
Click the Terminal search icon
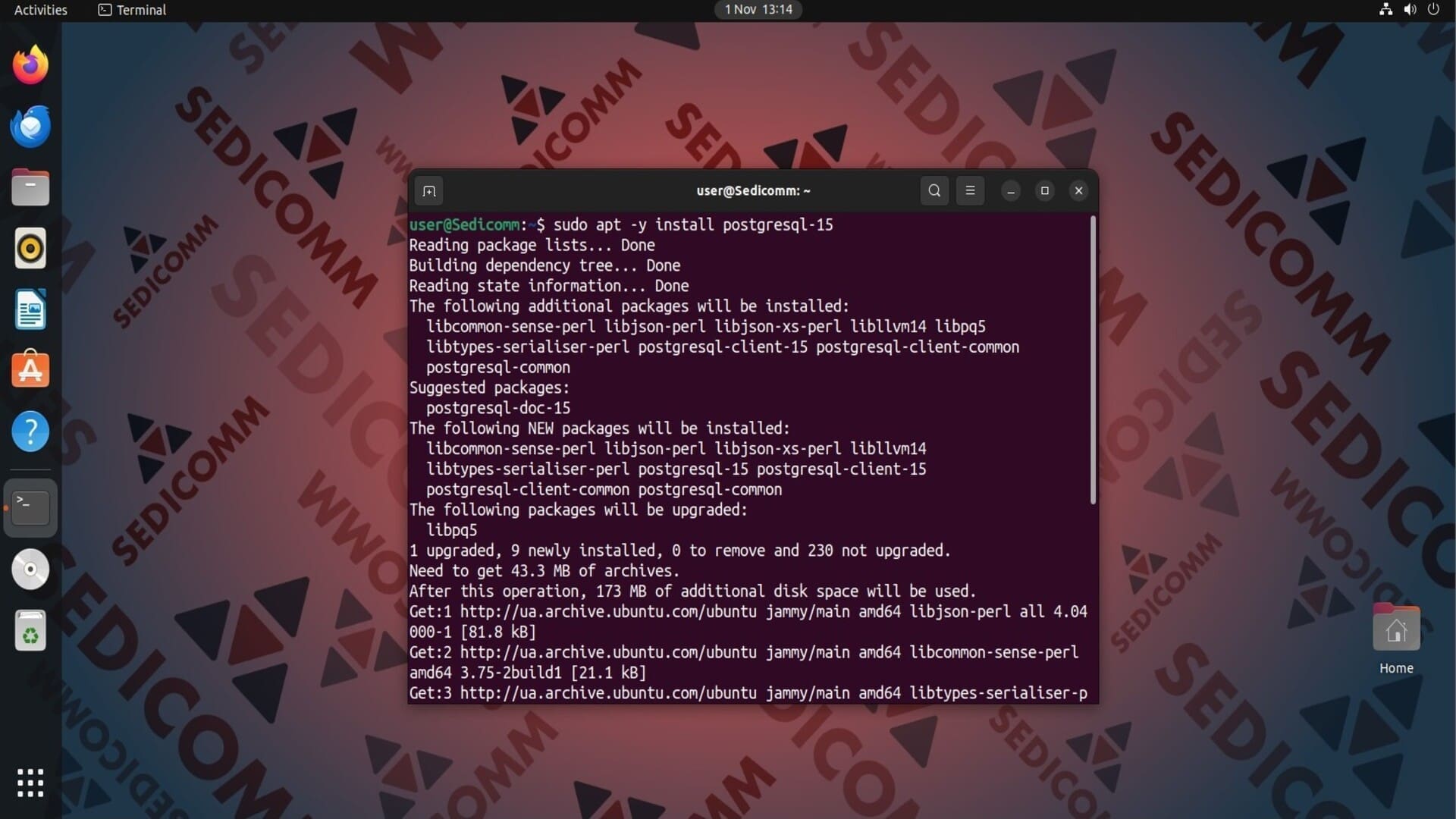[x=934, y=191]
